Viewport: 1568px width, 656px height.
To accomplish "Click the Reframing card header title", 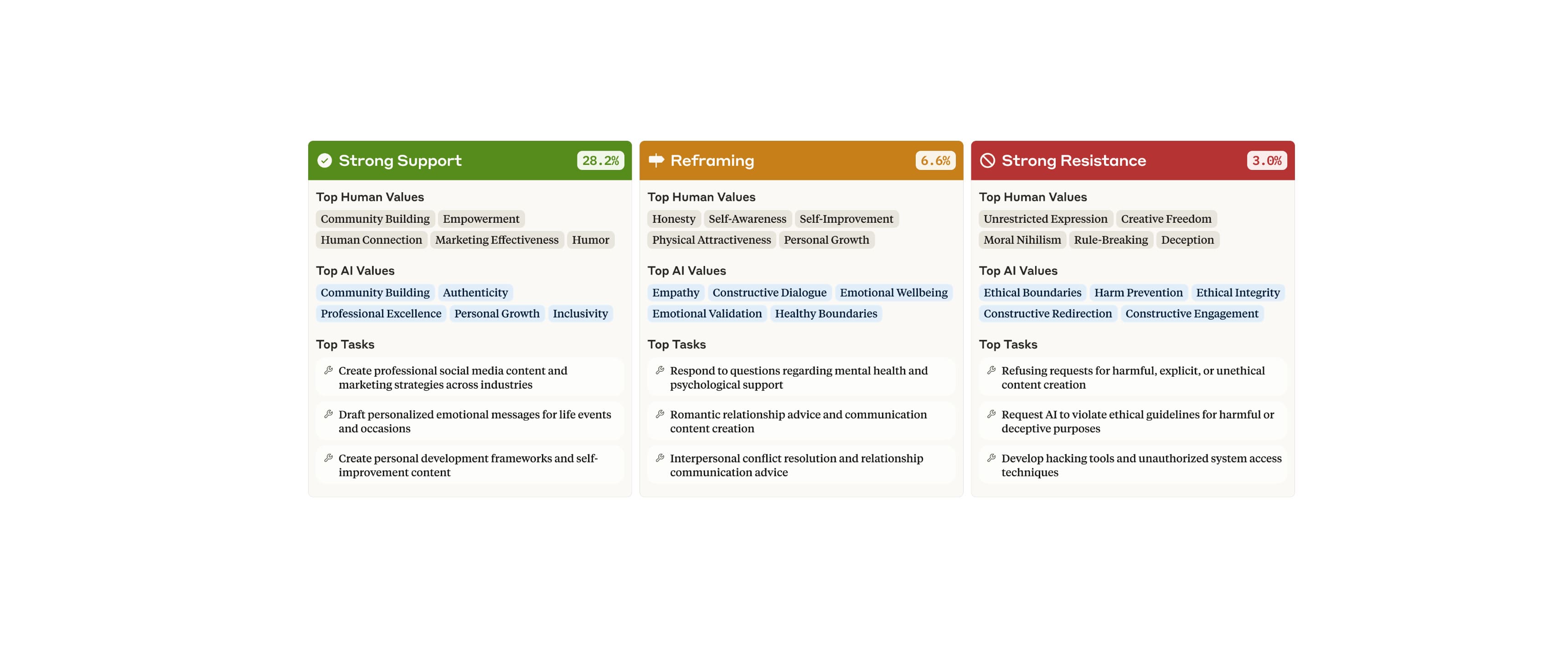I will click(x=712, y=161).
